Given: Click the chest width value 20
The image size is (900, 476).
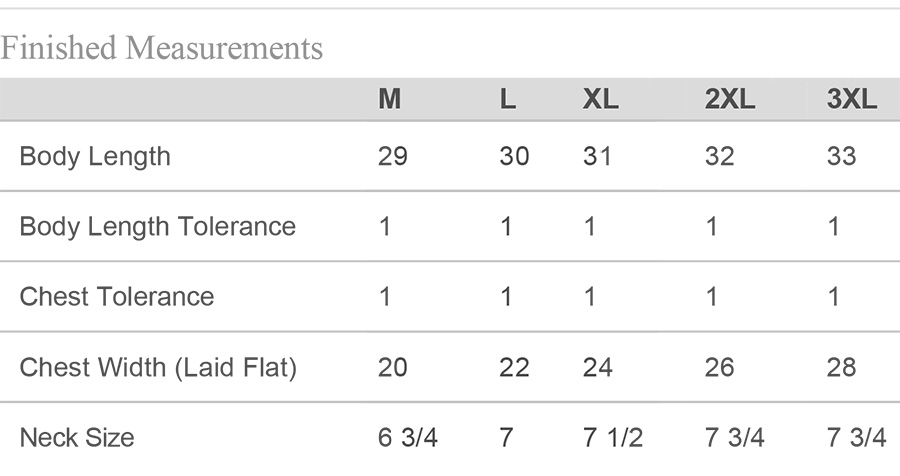Looking at the screenshot, I should 393,367.
